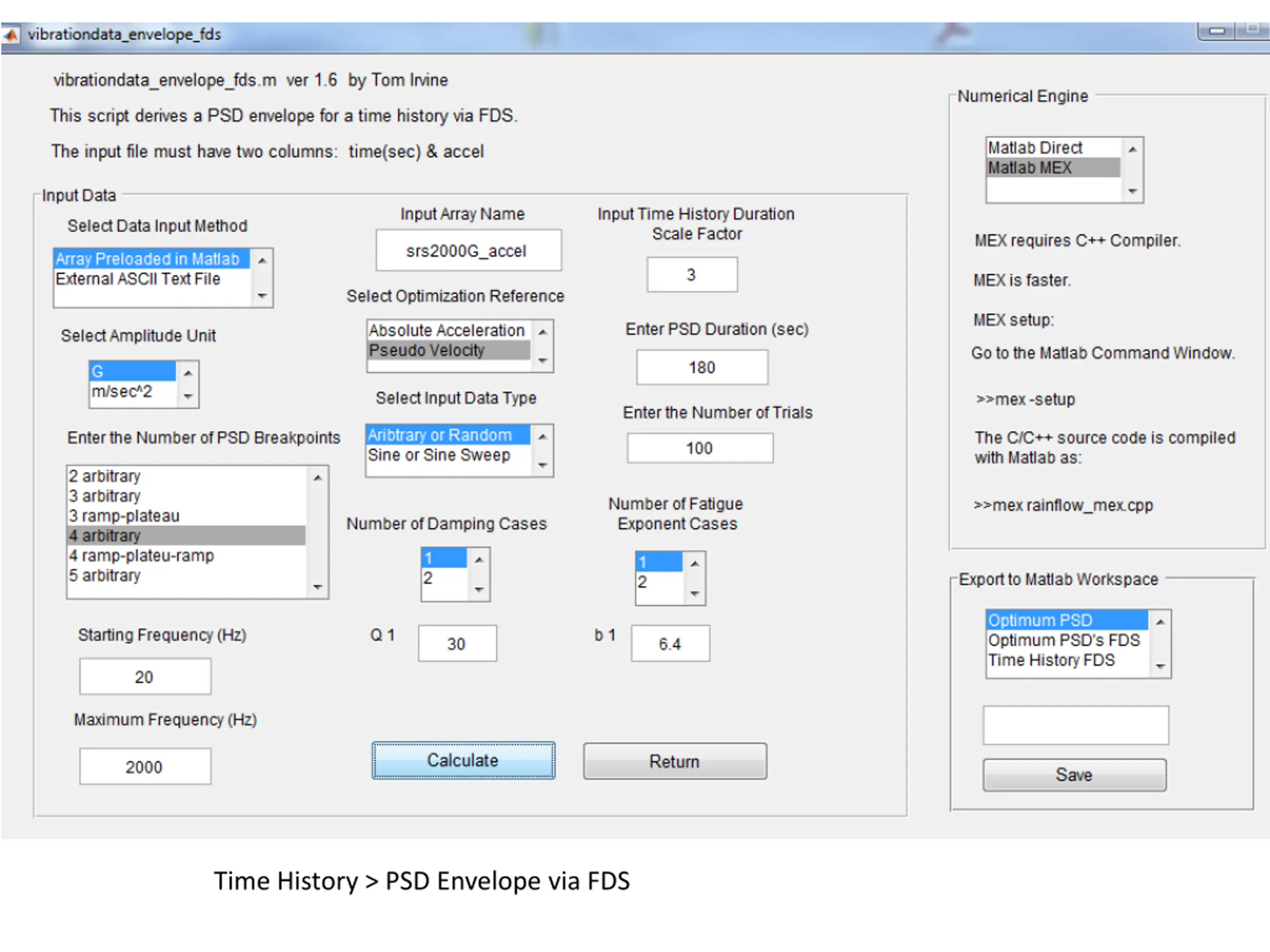Image resolution: width=1270 pixels, height=952 pixels.
Task: Click the empty export name field
Action: tap(1076, 725)
